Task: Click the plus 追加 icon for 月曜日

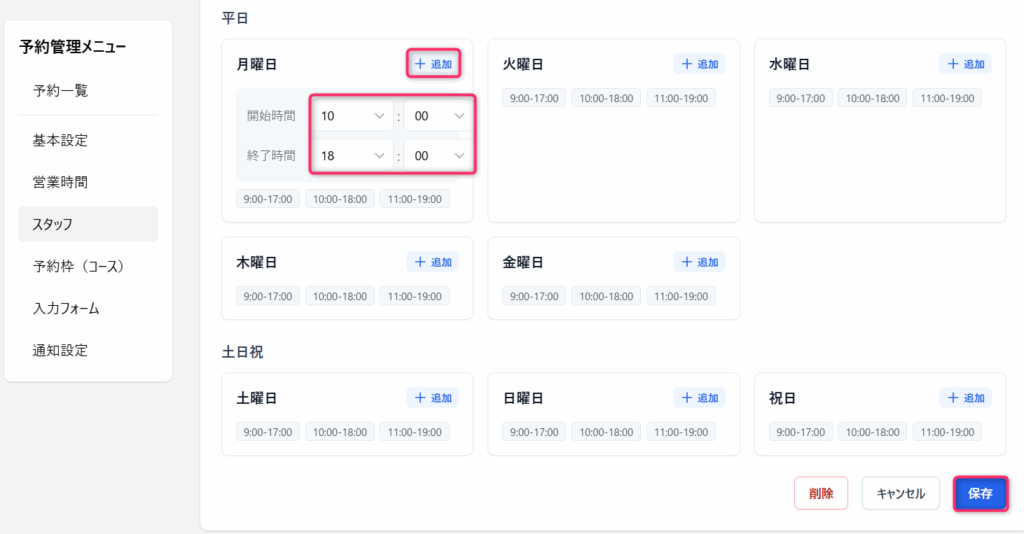Action: [432, 64]
